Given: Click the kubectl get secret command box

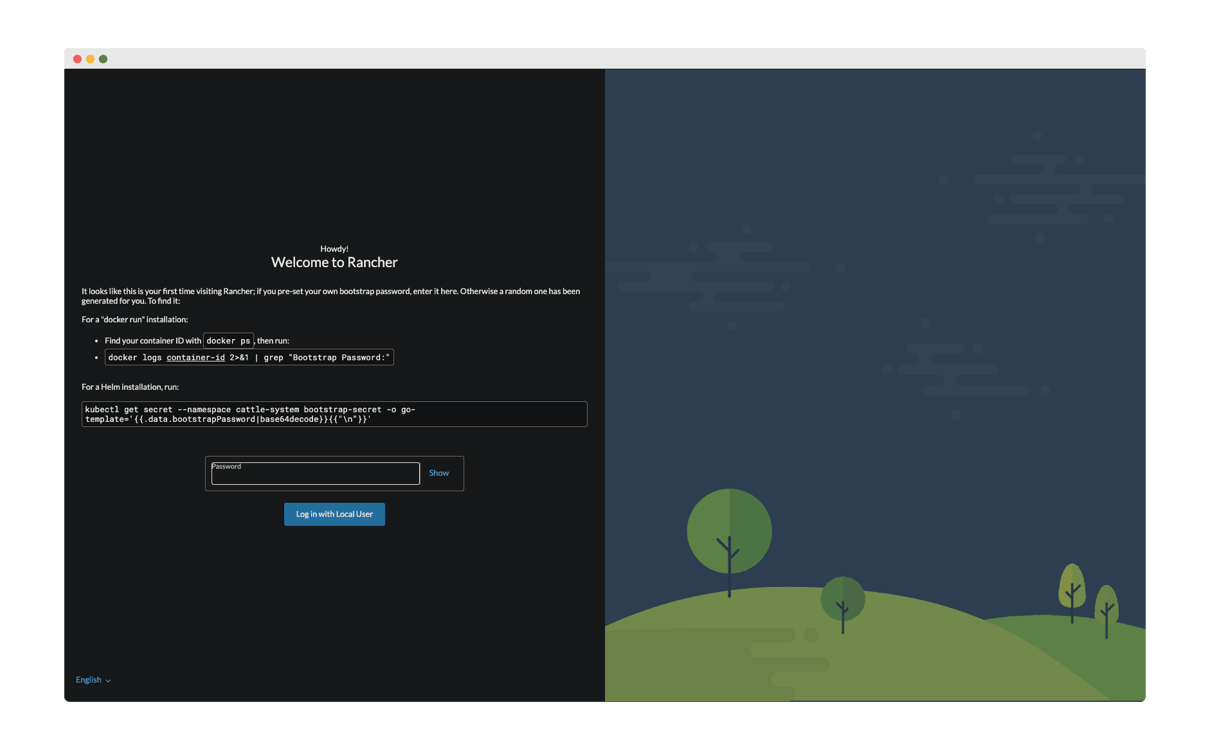Looking at the screenshot, I should click(x=334, y=414).
